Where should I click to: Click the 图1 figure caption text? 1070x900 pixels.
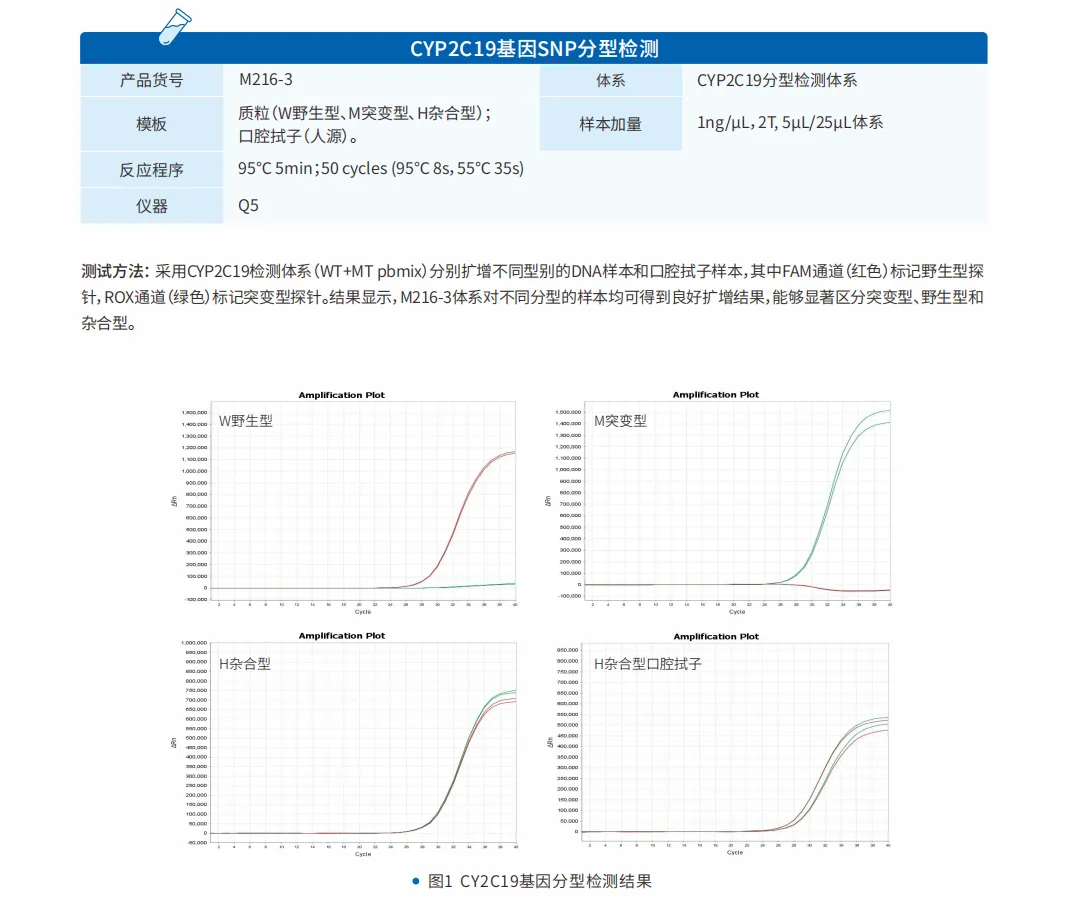[540, 881]
